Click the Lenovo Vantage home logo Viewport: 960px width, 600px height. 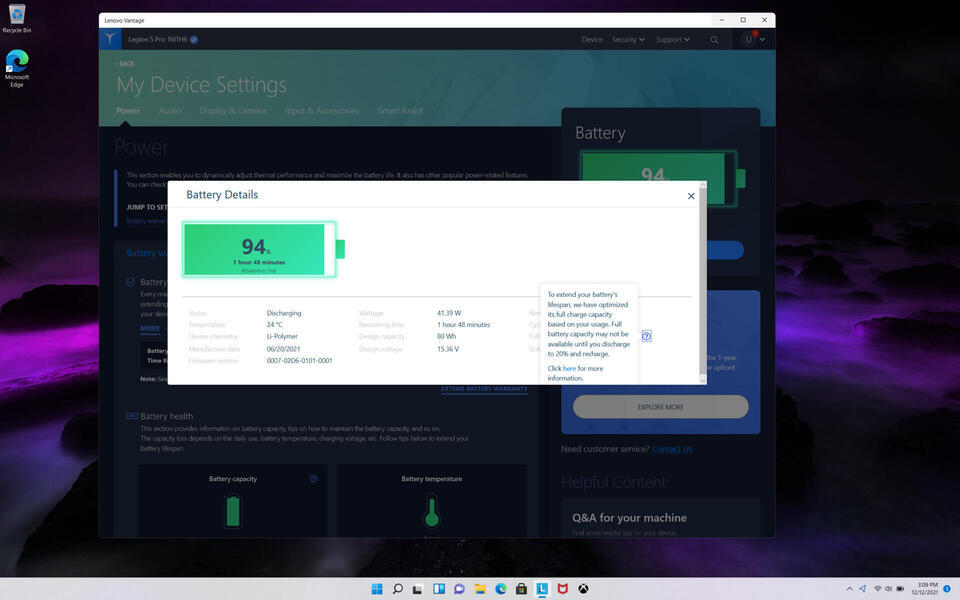110,39
